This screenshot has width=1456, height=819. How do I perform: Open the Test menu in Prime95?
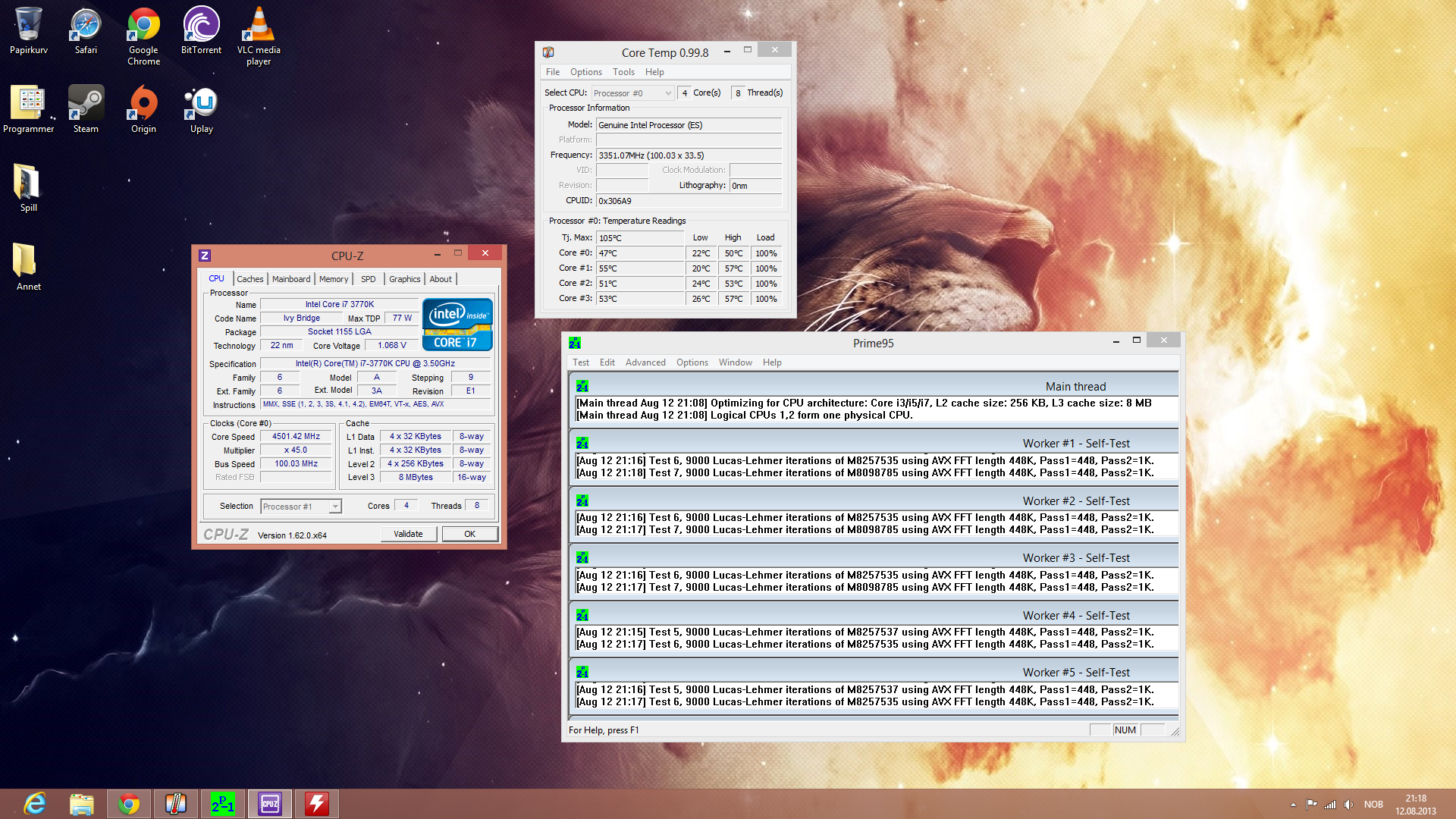581,362
